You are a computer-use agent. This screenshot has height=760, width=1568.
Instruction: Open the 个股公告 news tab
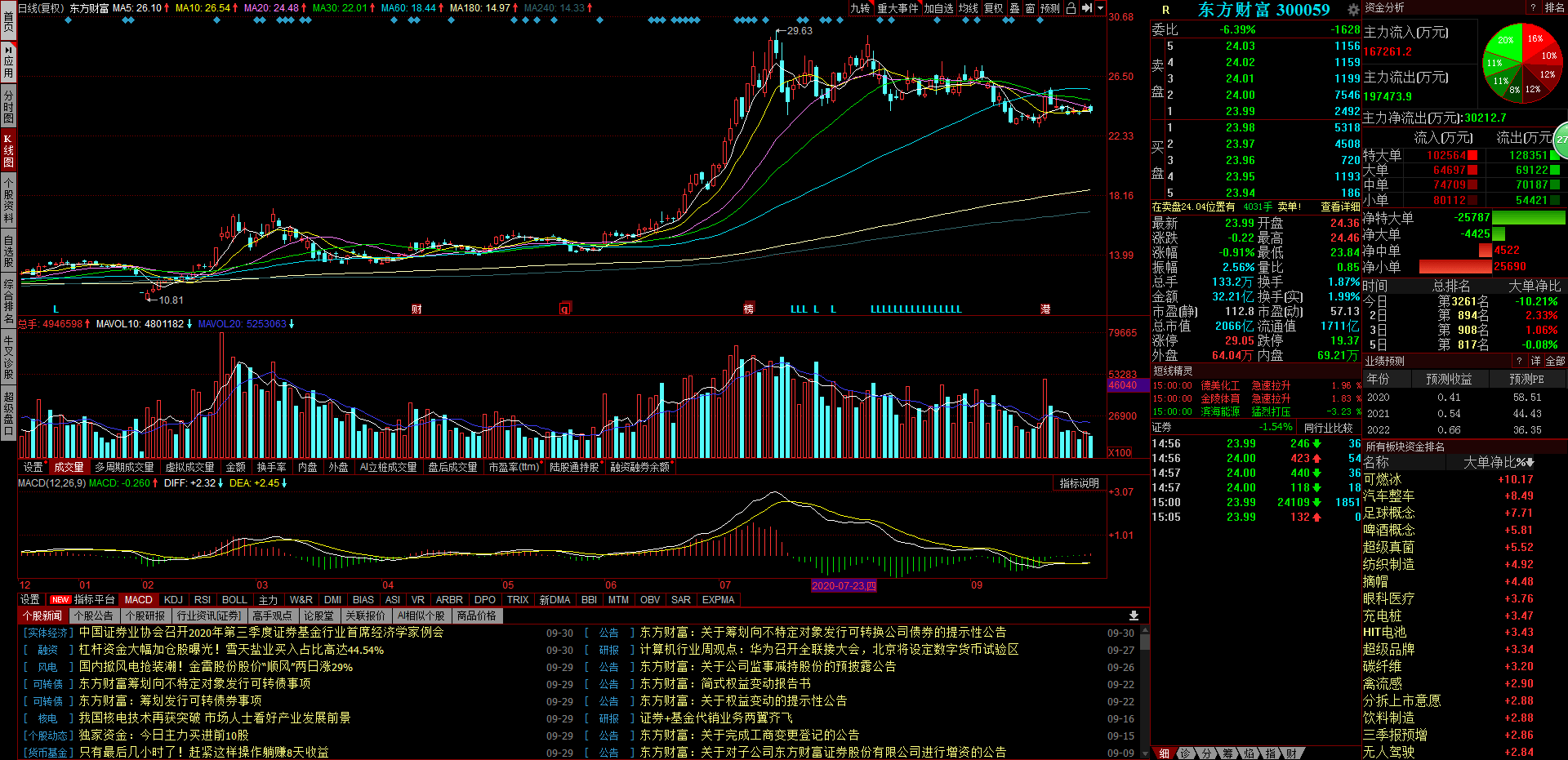point(93,616)
